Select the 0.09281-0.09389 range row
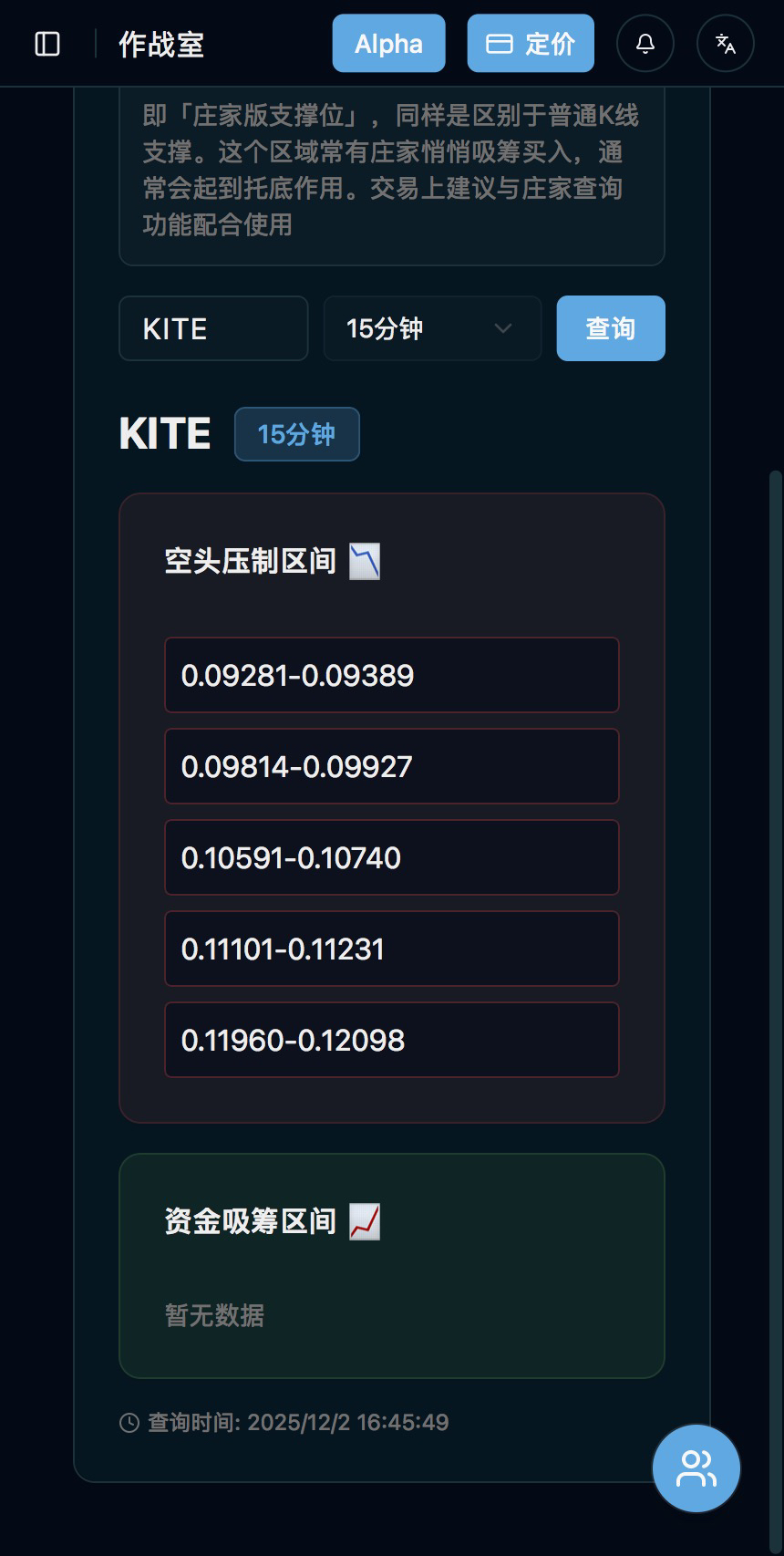Screen dimensions: 784x1556 tap(392, 675)
